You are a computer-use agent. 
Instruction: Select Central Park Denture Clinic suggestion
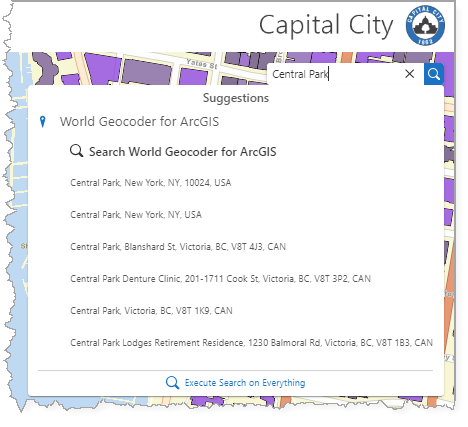point(220,279)
